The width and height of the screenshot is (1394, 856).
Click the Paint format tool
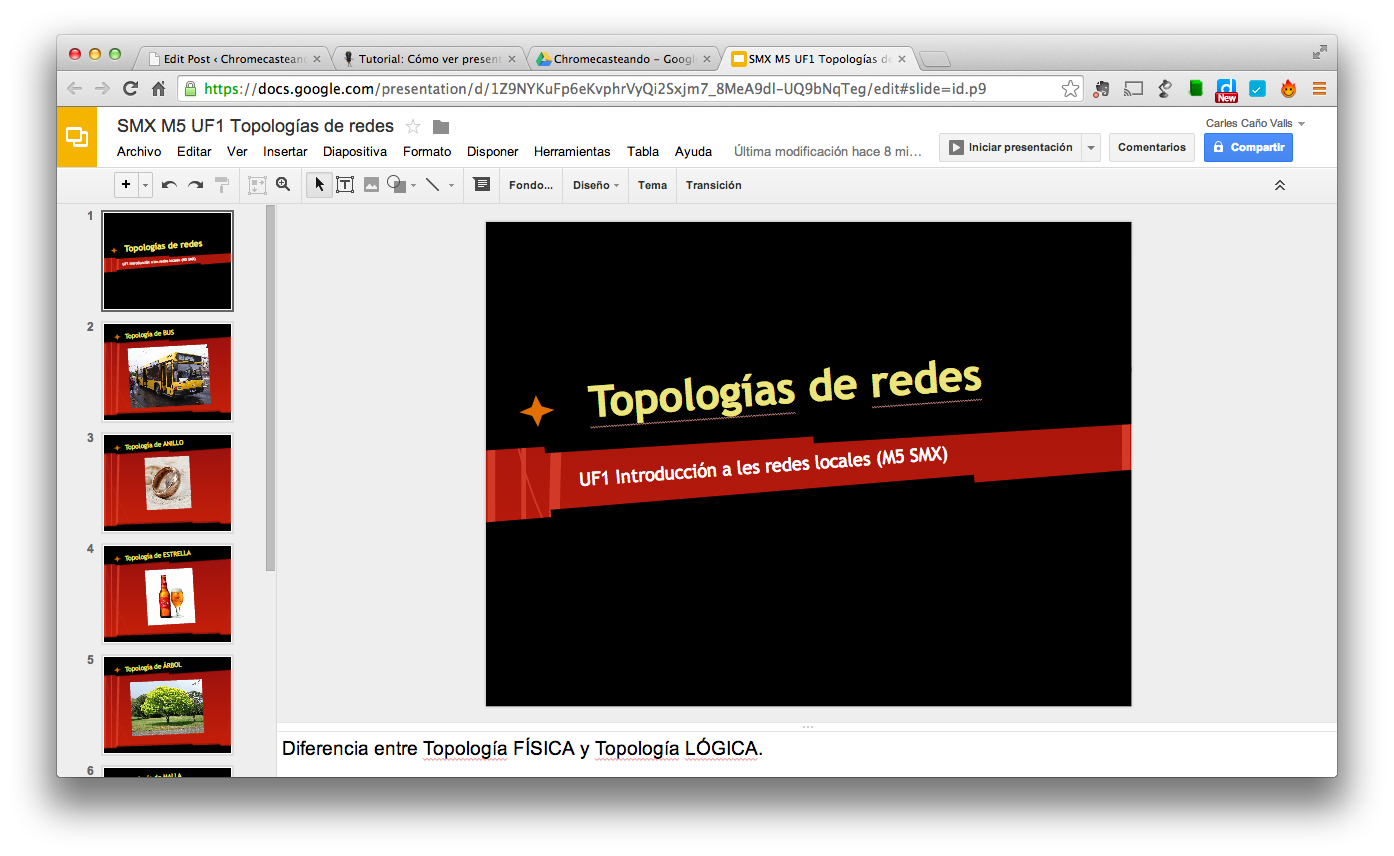pyautogui.click(x=221, y=184)
